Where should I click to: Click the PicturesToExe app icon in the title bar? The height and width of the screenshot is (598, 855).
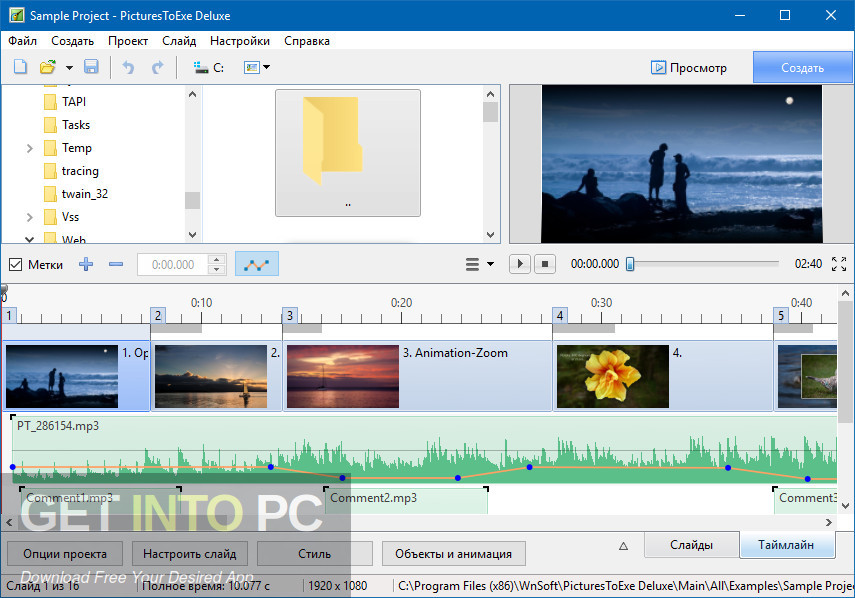16,15
